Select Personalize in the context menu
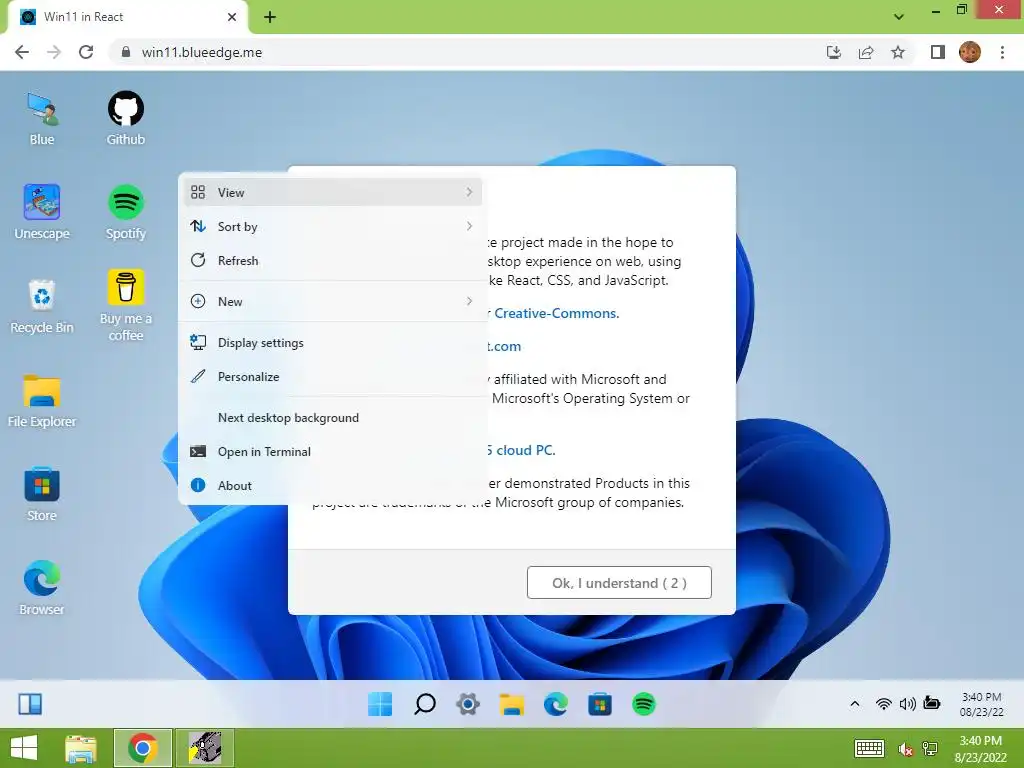The image size is (1024, 768). pos(332,376)
